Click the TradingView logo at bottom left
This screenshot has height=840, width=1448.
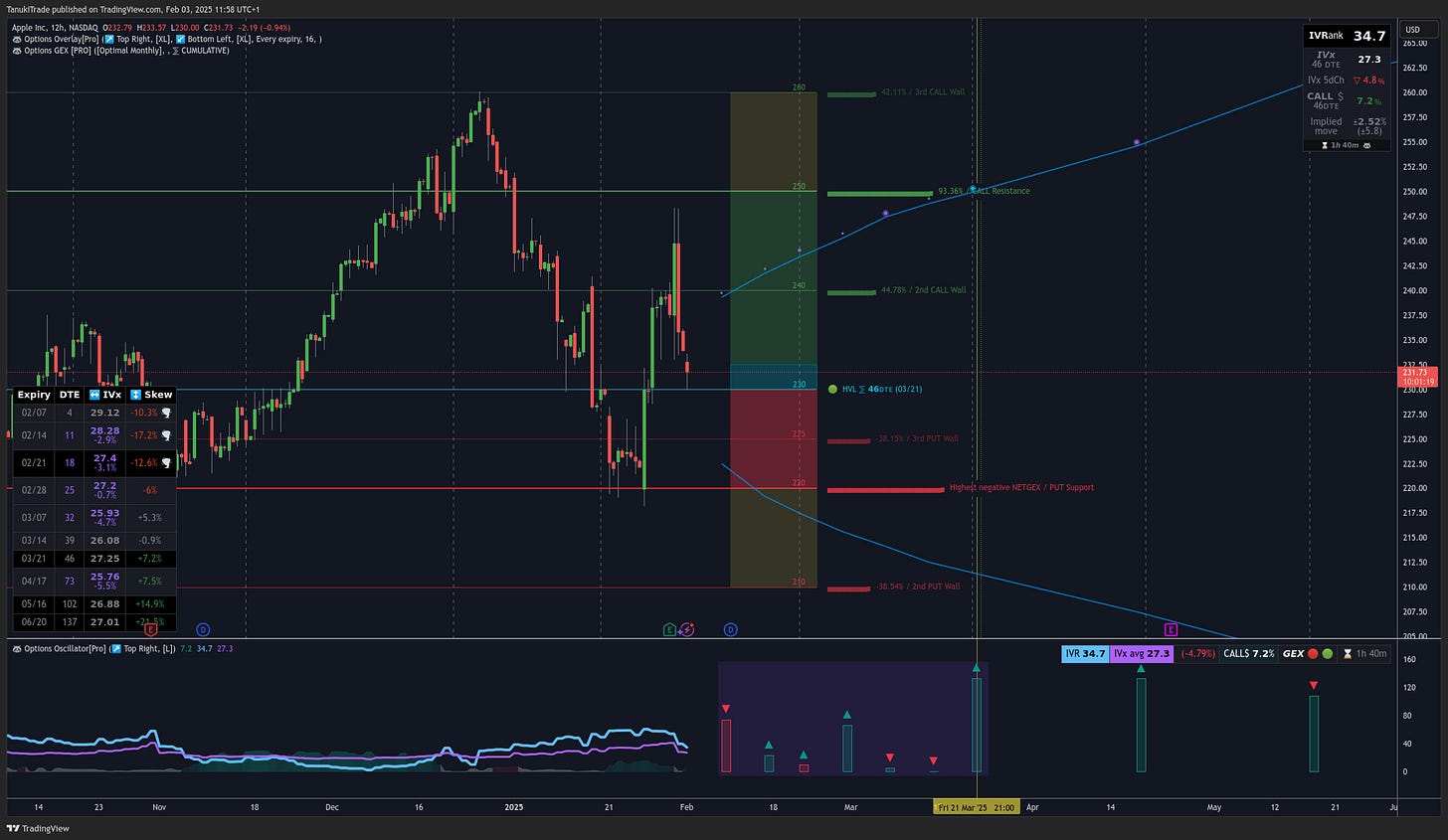(38, 828)
